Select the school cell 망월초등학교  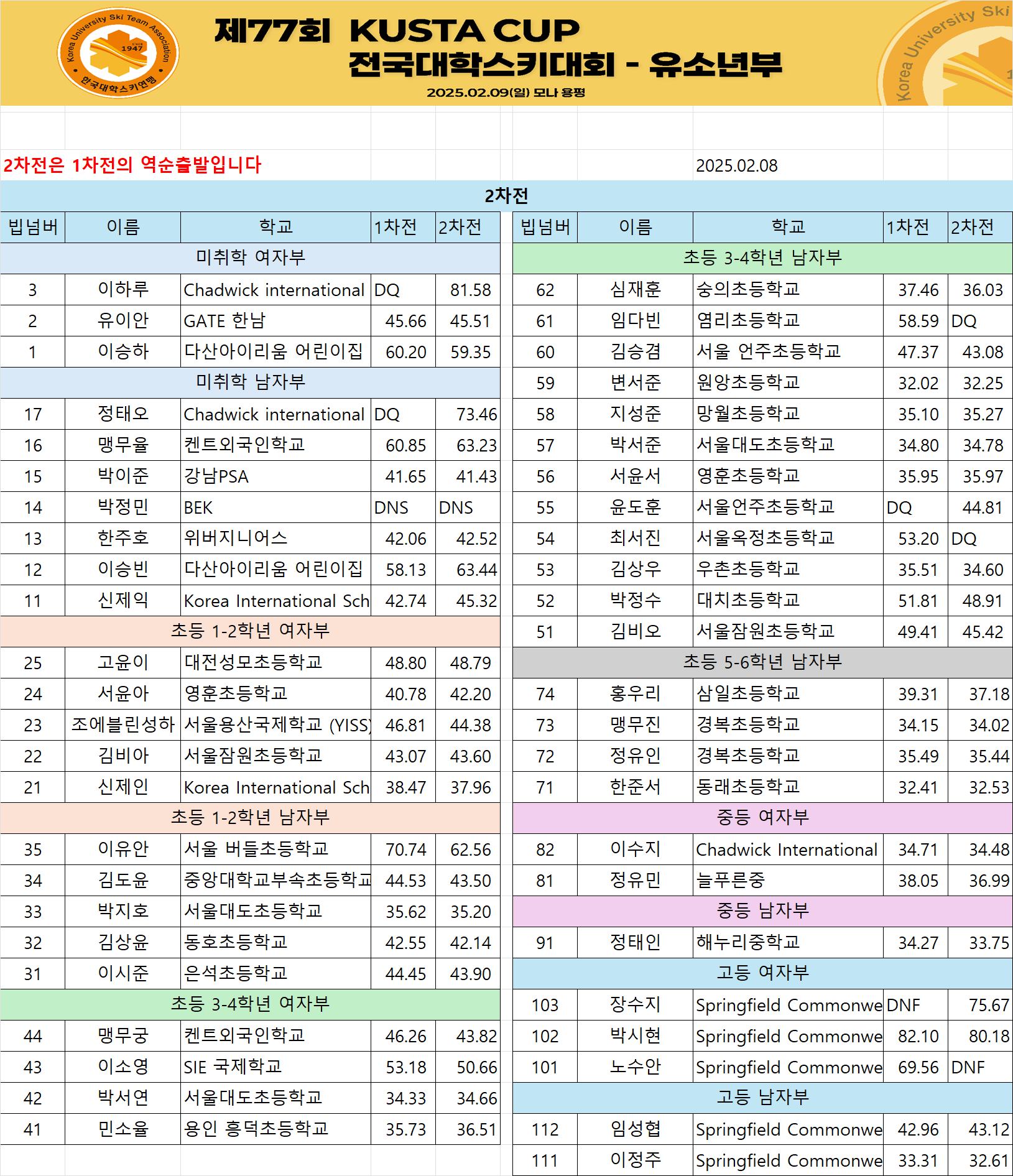point(788,414)
